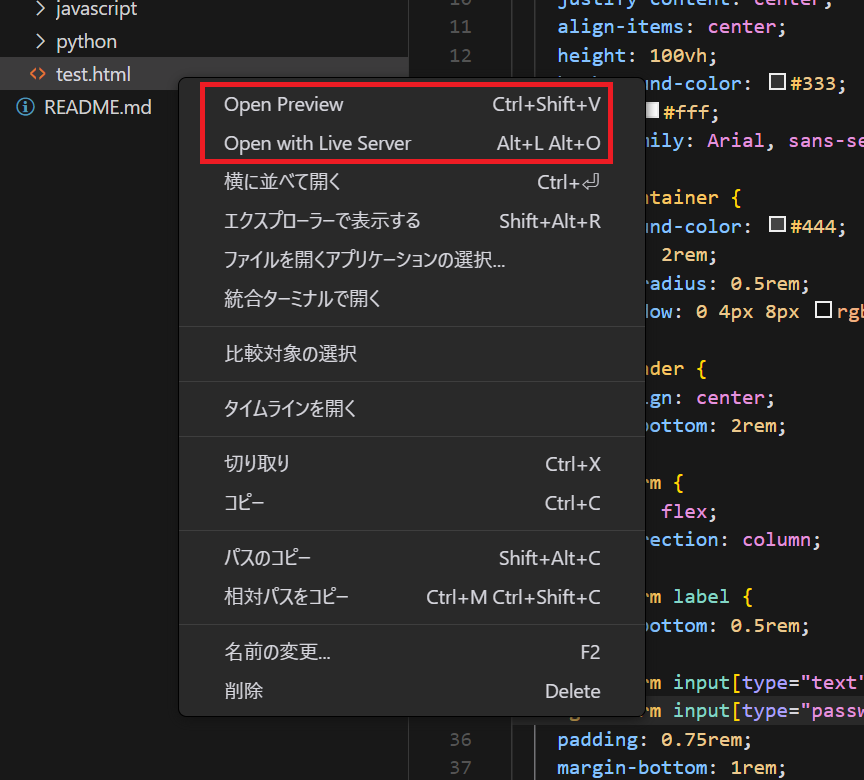Screen dimensions: 864x780
Task: Open the #333 color swatch picker
Action: point(777,82)
